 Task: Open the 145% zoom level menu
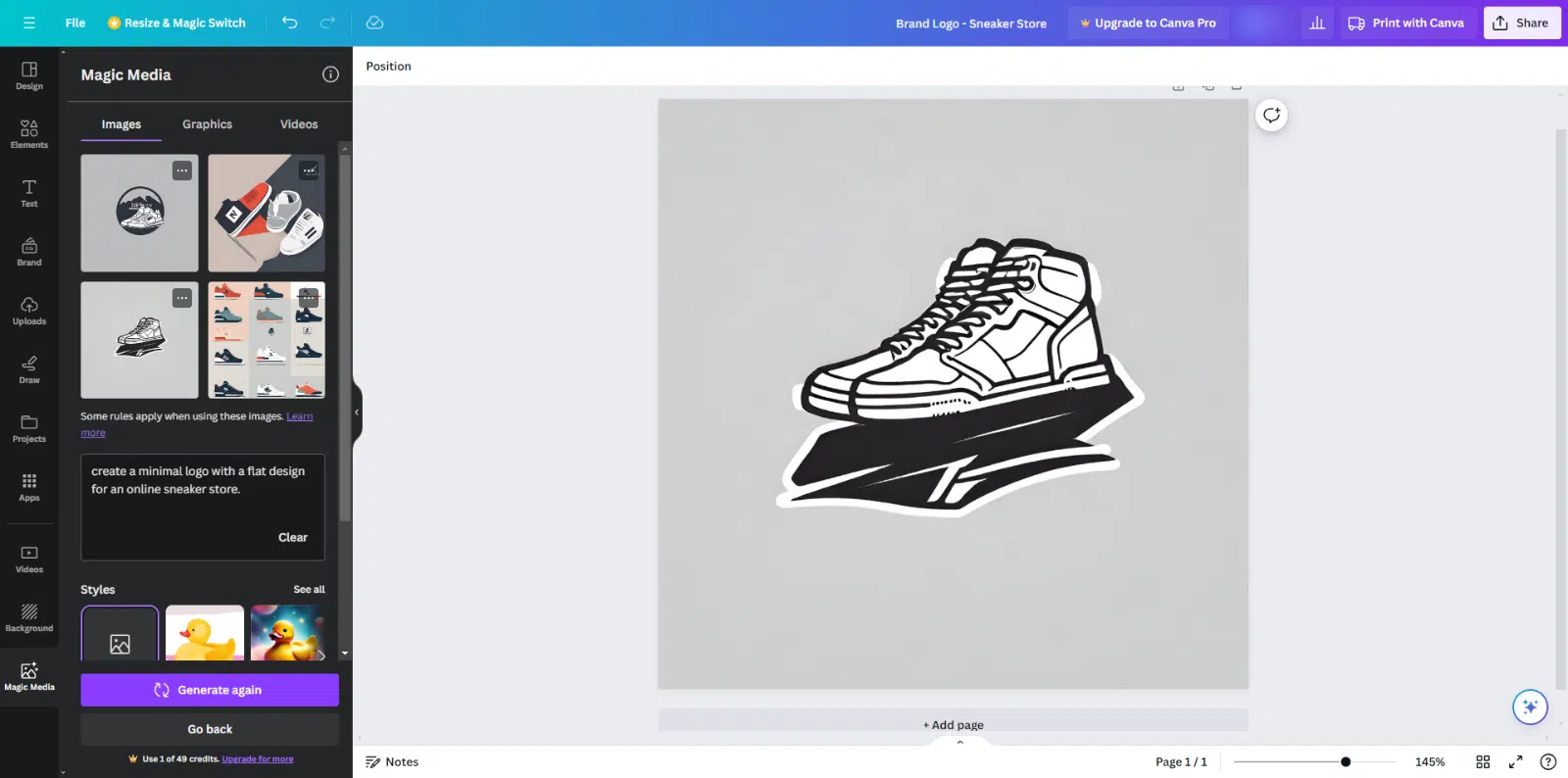tap(1430, 761)
